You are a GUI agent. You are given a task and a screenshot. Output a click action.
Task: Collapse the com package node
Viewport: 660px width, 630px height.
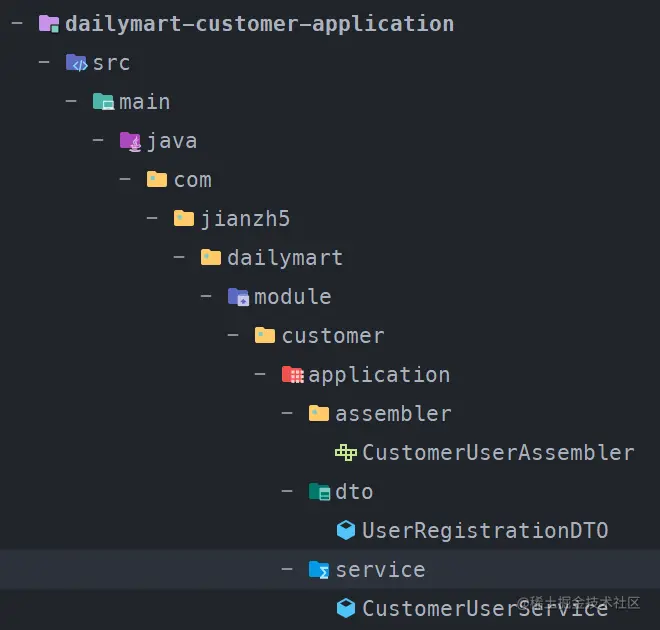(x=125, y=179)
